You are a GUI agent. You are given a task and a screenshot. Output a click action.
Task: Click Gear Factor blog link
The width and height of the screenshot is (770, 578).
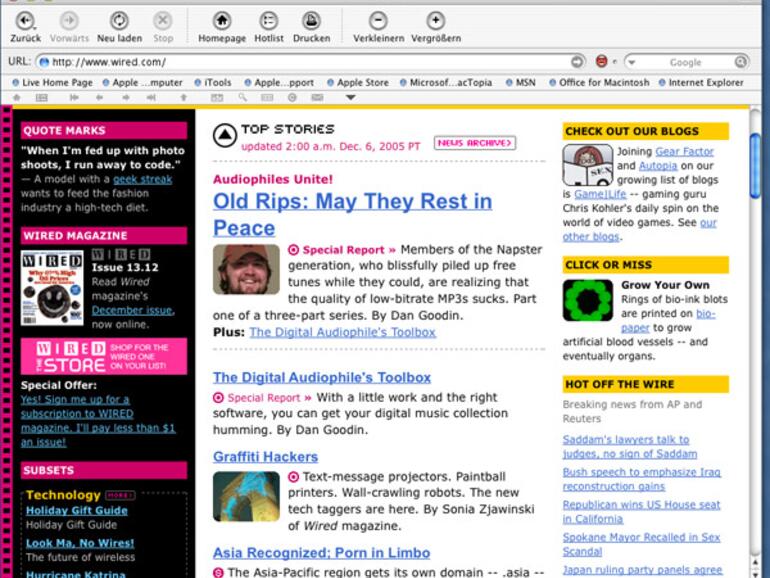tap(684, 151)
